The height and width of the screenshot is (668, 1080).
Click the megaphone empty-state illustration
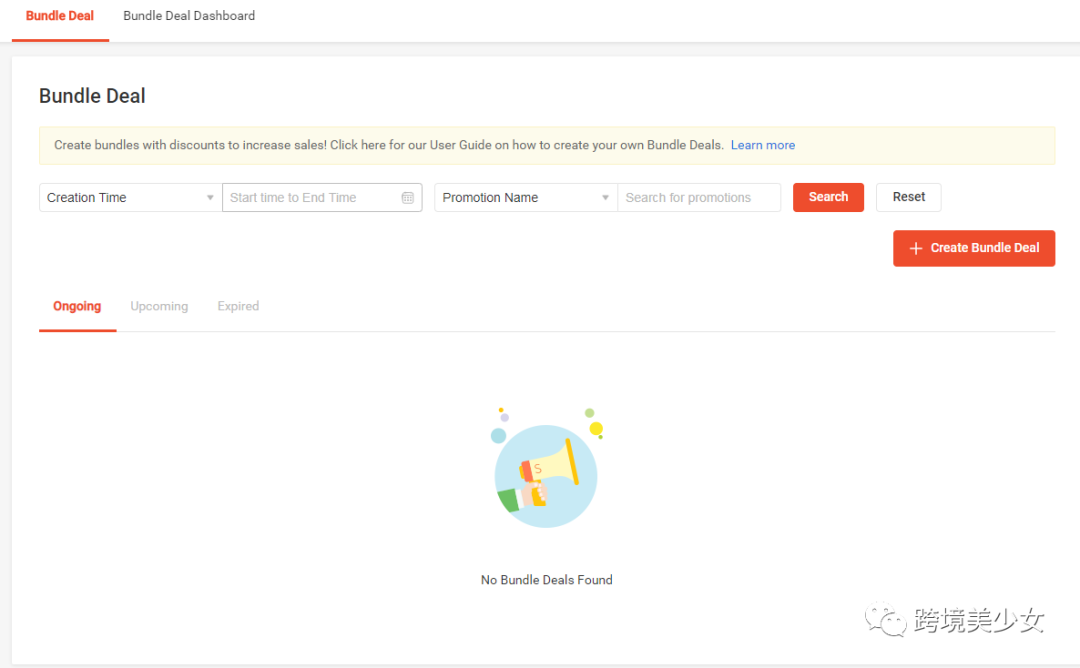coord(546,468)
